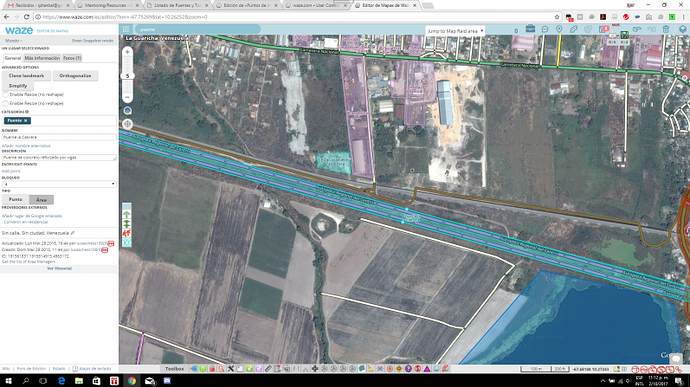Click the trash delete icon
The image size is (690, 387).
click(666, 29)
